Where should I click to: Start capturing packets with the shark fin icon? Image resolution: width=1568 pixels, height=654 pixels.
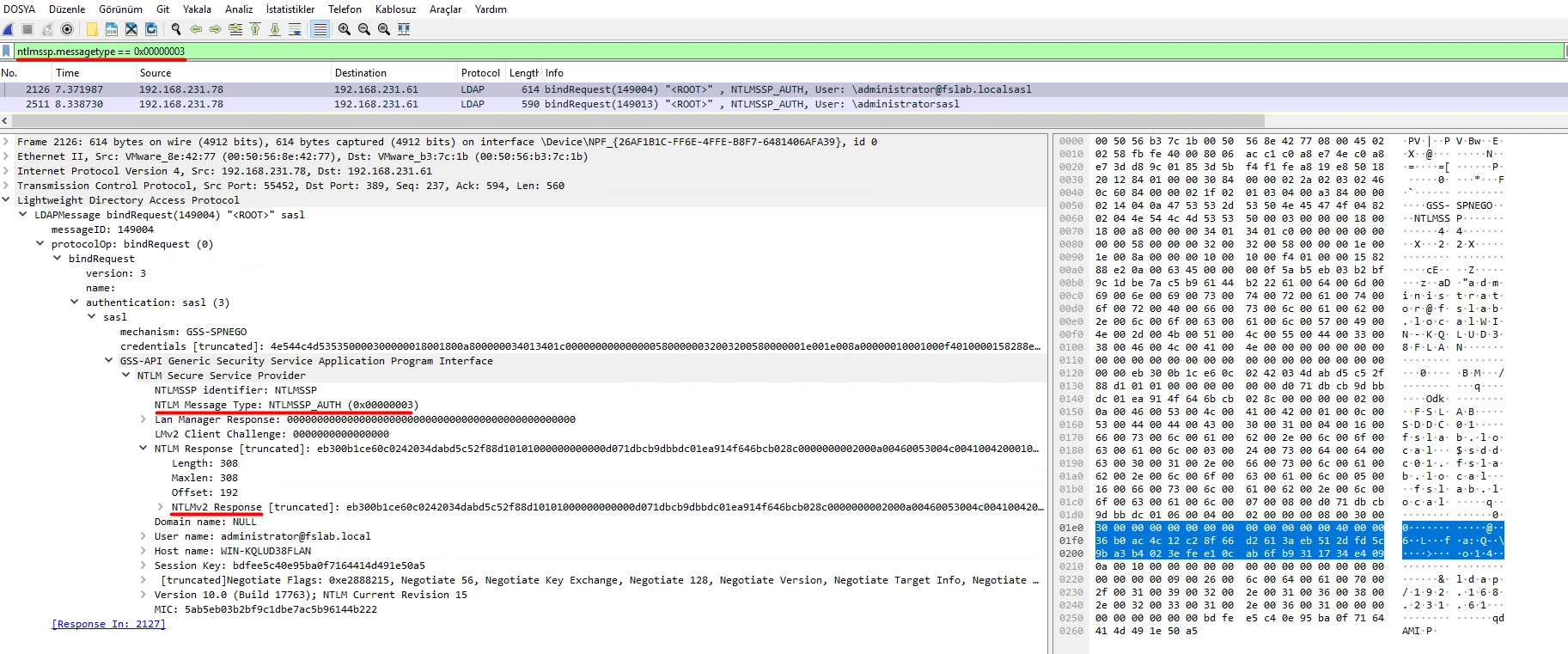9,29
